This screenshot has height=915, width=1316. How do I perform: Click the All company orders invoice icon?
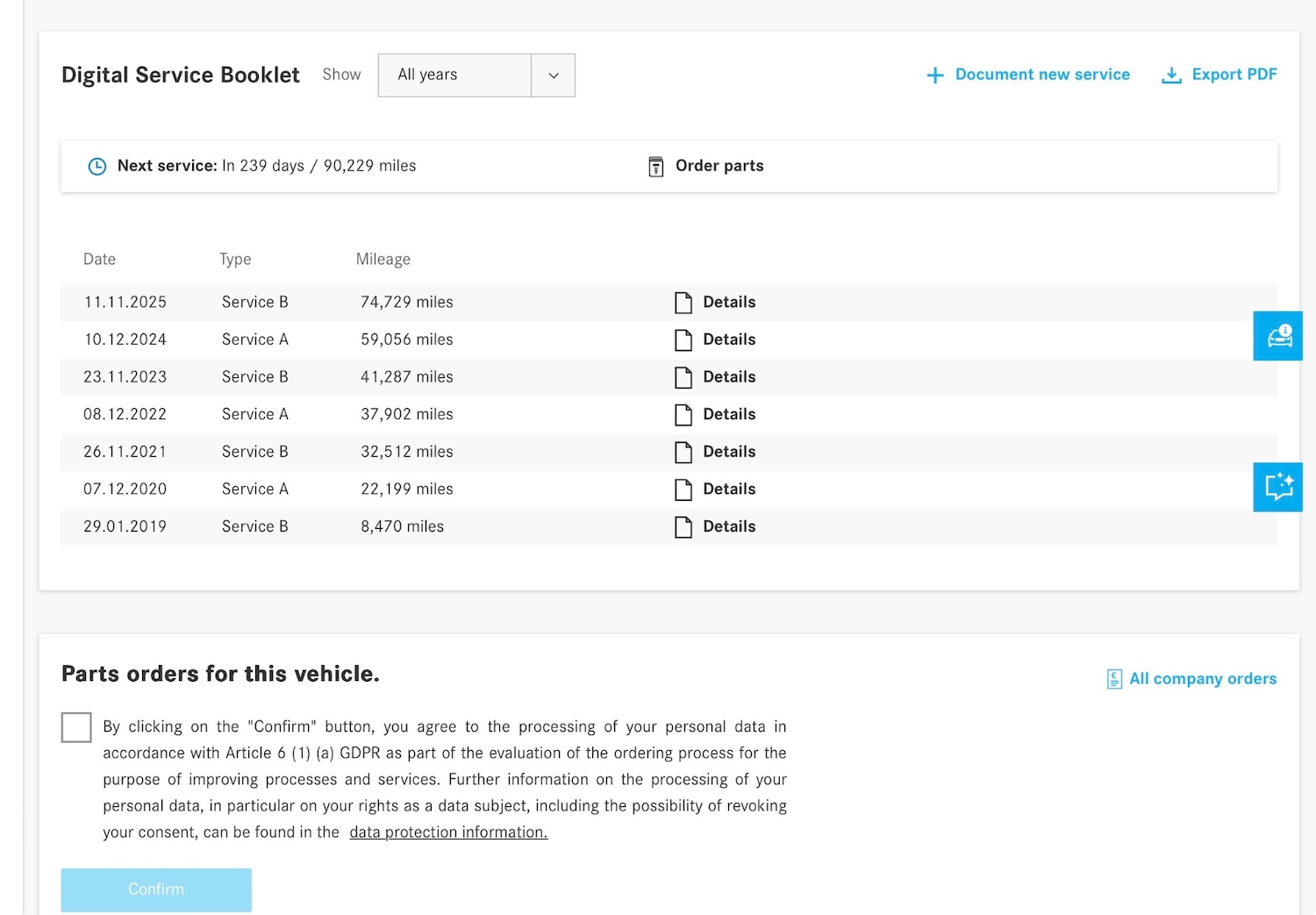click(x=1114, y=679)
